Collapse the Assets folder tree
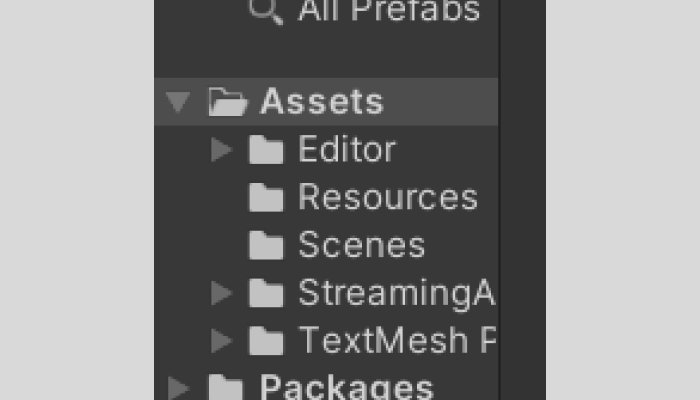700x400 pixels. (x=179, y=102)
